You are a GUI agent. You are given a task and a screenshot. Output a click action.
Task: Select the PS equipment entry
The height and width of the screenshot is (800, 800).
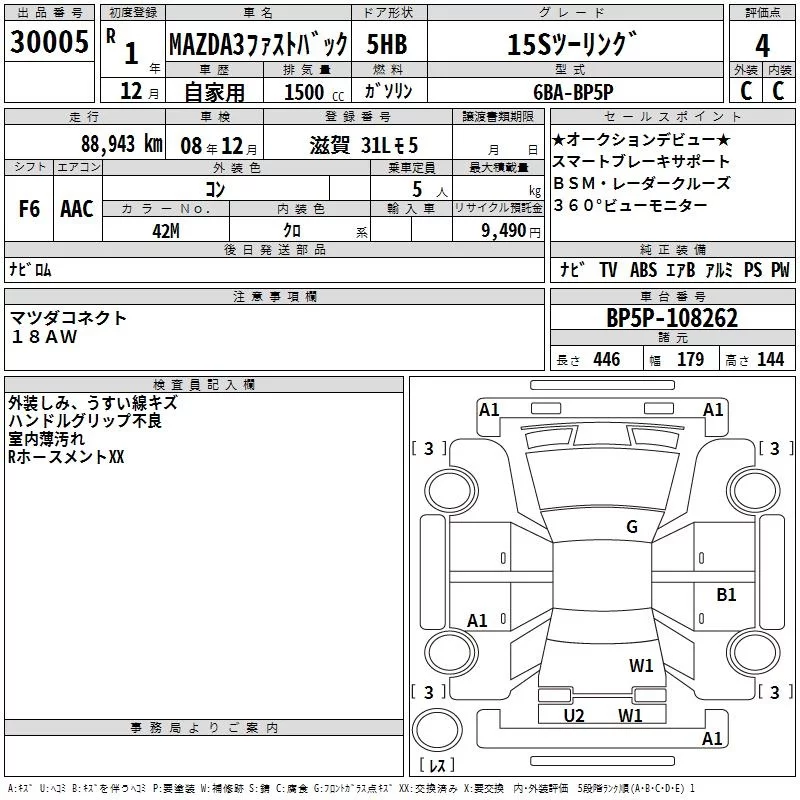click(753, 269)
